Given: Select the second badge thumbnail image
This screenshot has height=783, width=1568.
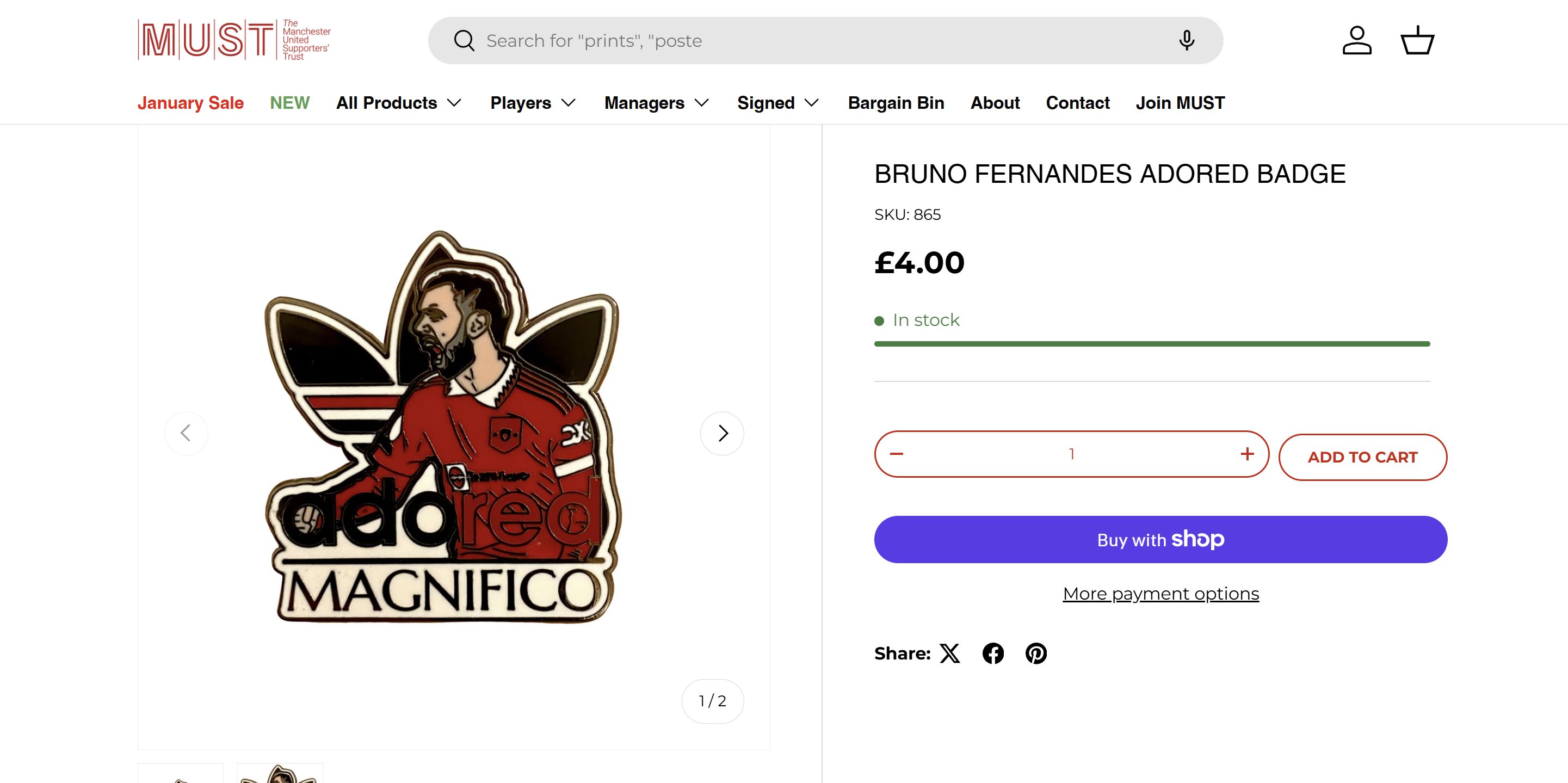Looking at the screenshot, I should click(x=280, y=774).
